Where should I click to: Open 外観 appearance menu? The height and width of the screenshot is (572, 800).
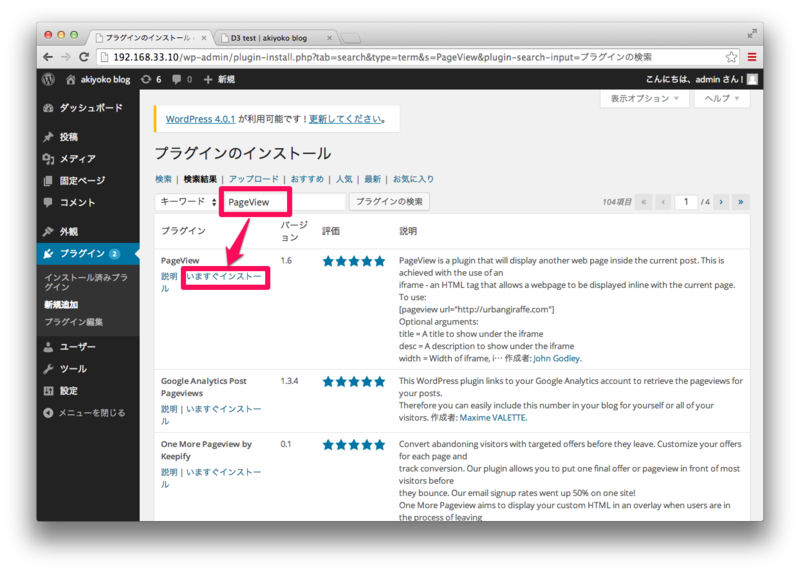coord(88,232)
